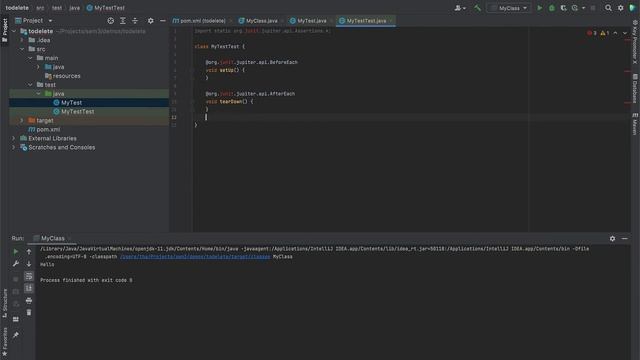Screen dimensions: 640x360
Task: Open Project panel options gear
Action: coord(151,20)
